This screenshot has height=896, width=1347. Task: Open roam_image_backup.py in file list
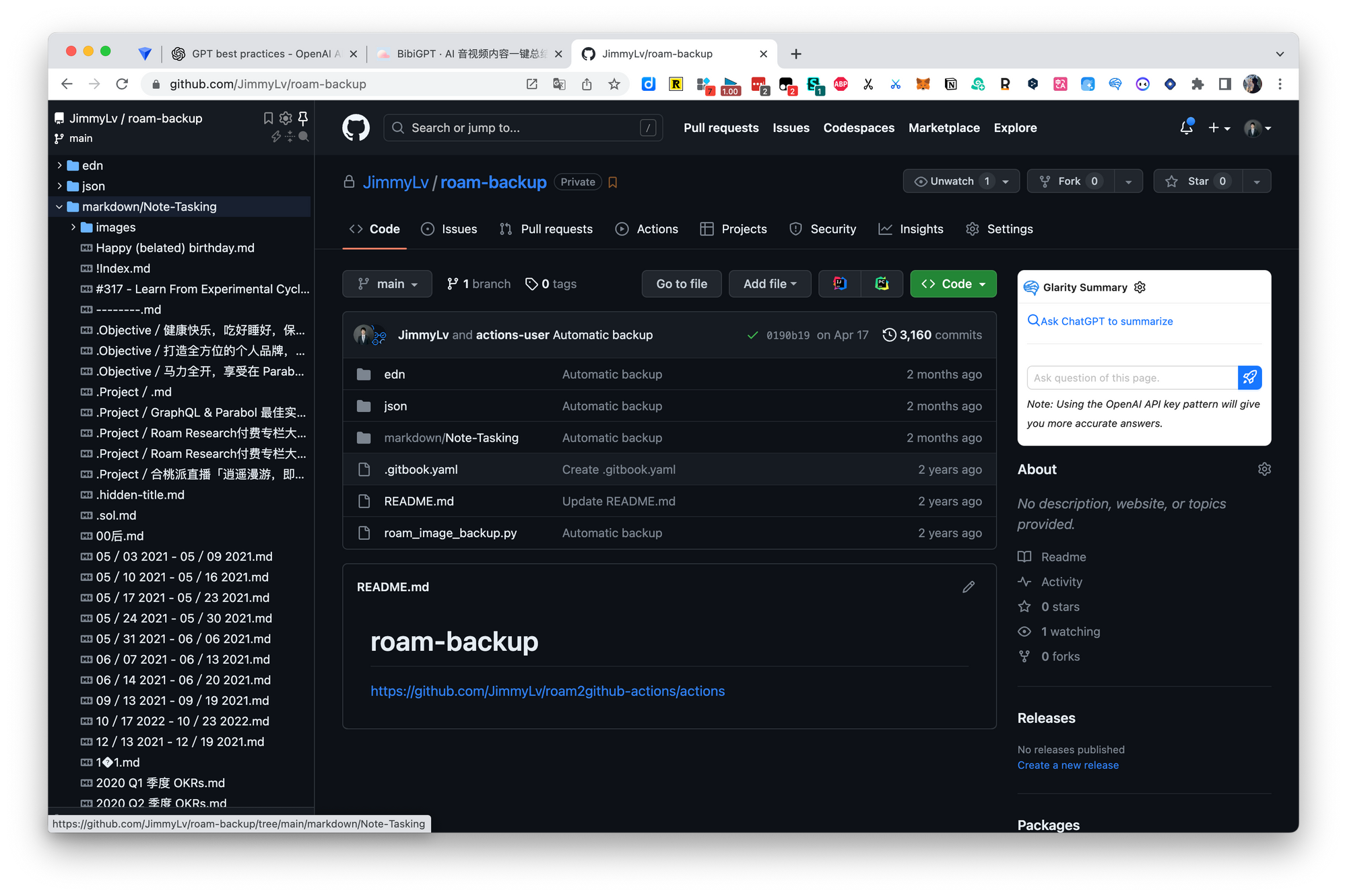[451, 532]
